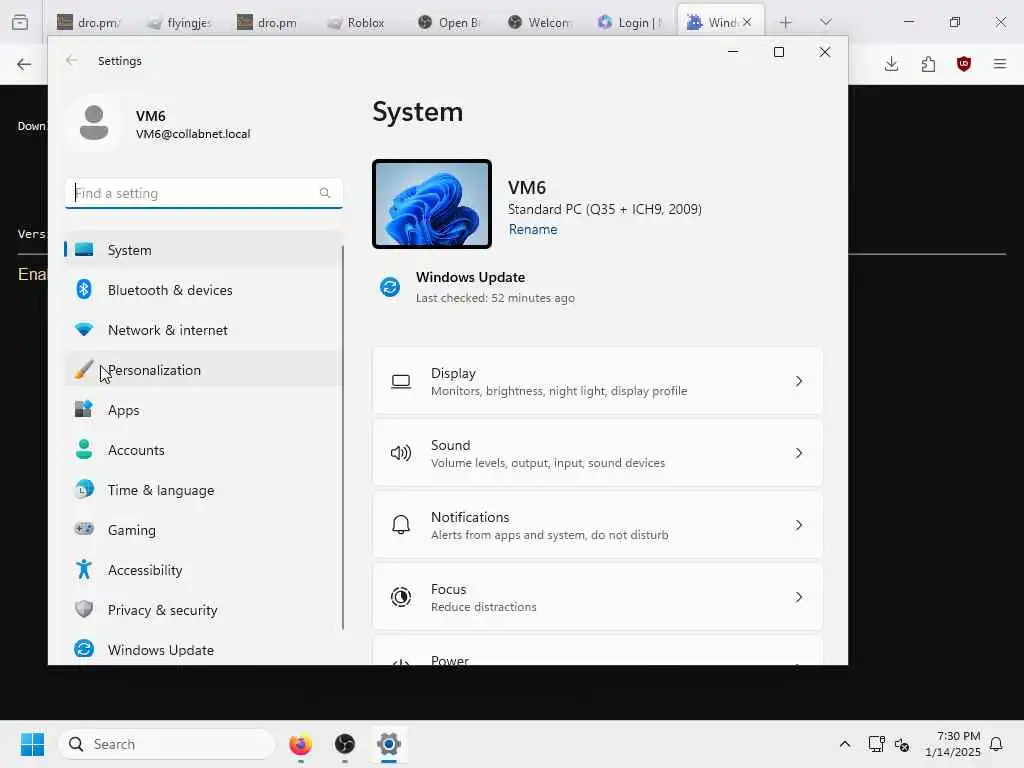Open the browser hamburger menu
The width and height of the screenshot is (1024, 768).
coord(1000,64)
